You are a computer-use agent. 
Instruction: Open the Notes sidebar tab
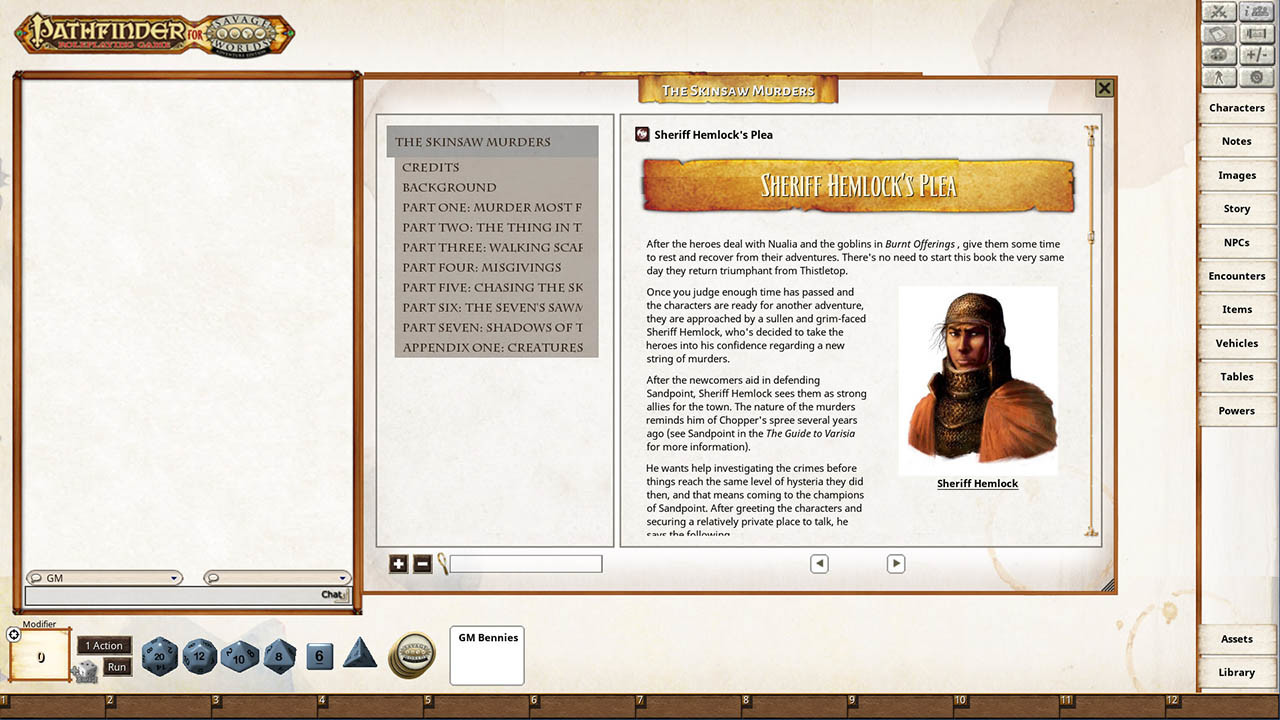(1236, 141)
